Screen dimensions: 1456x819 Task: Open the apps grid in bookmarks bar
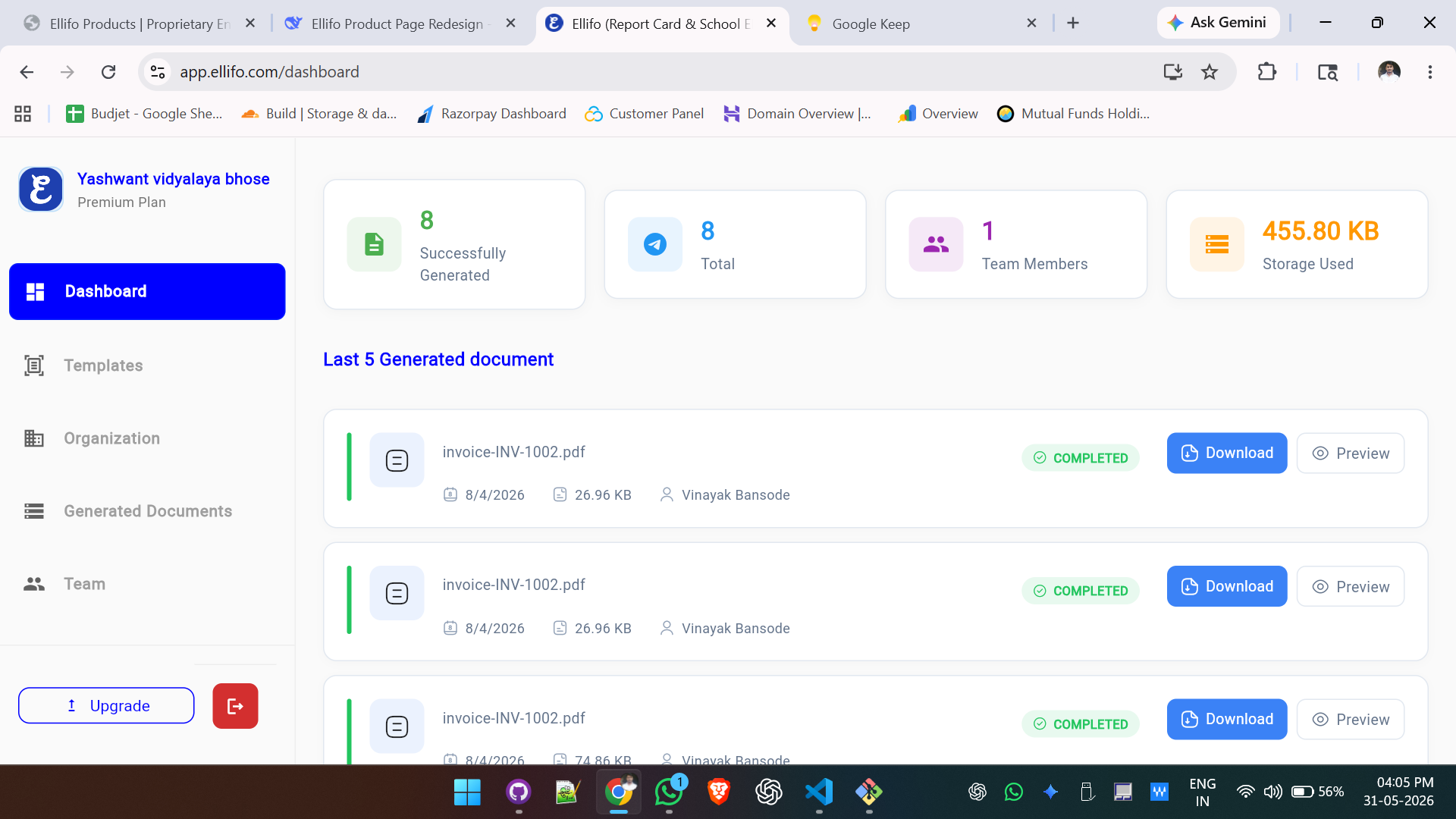23,114
